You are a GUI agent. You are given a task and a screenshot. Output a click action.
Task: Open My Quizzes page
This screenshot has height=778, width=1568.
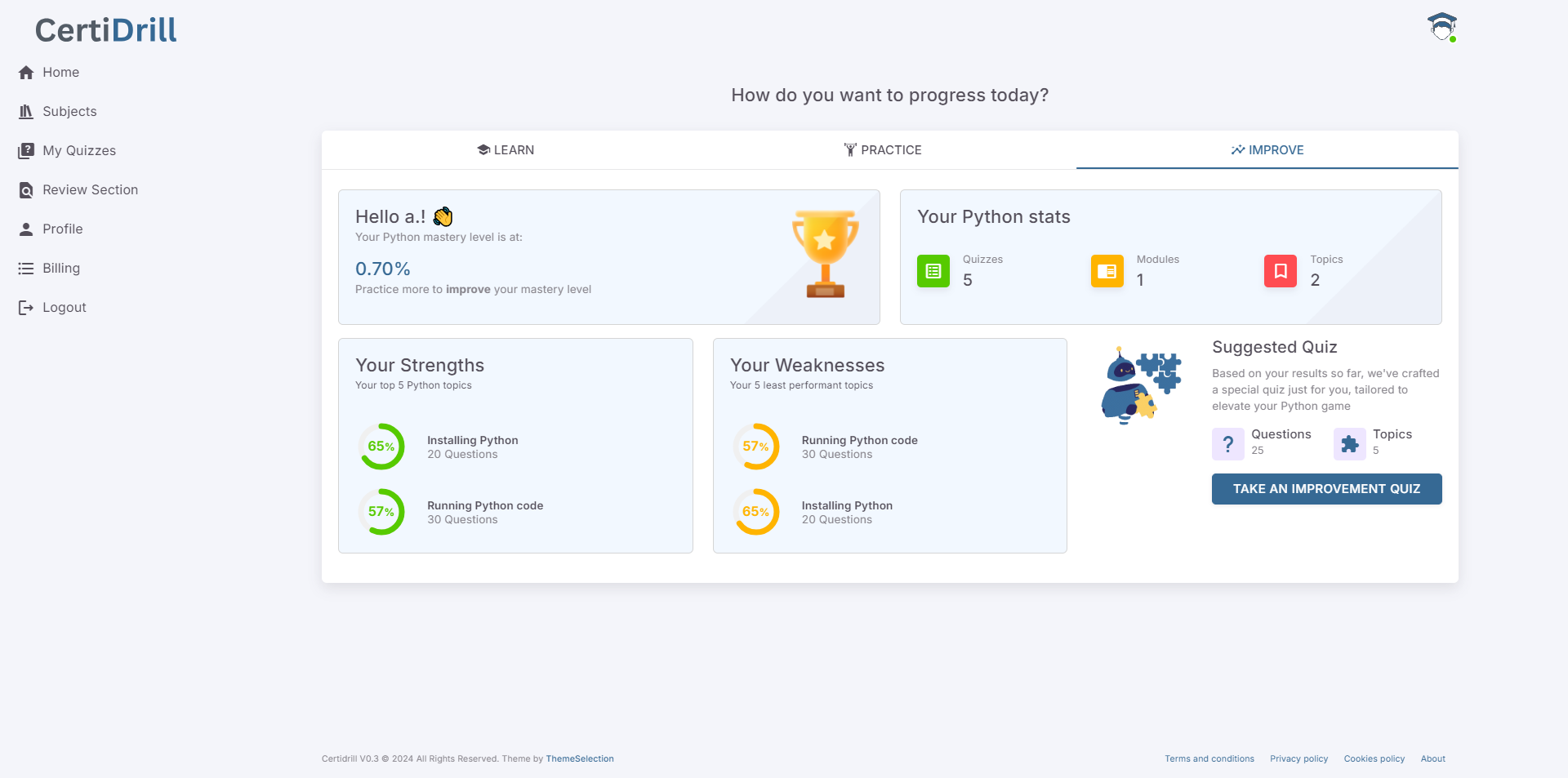click(x=79, y=151)
